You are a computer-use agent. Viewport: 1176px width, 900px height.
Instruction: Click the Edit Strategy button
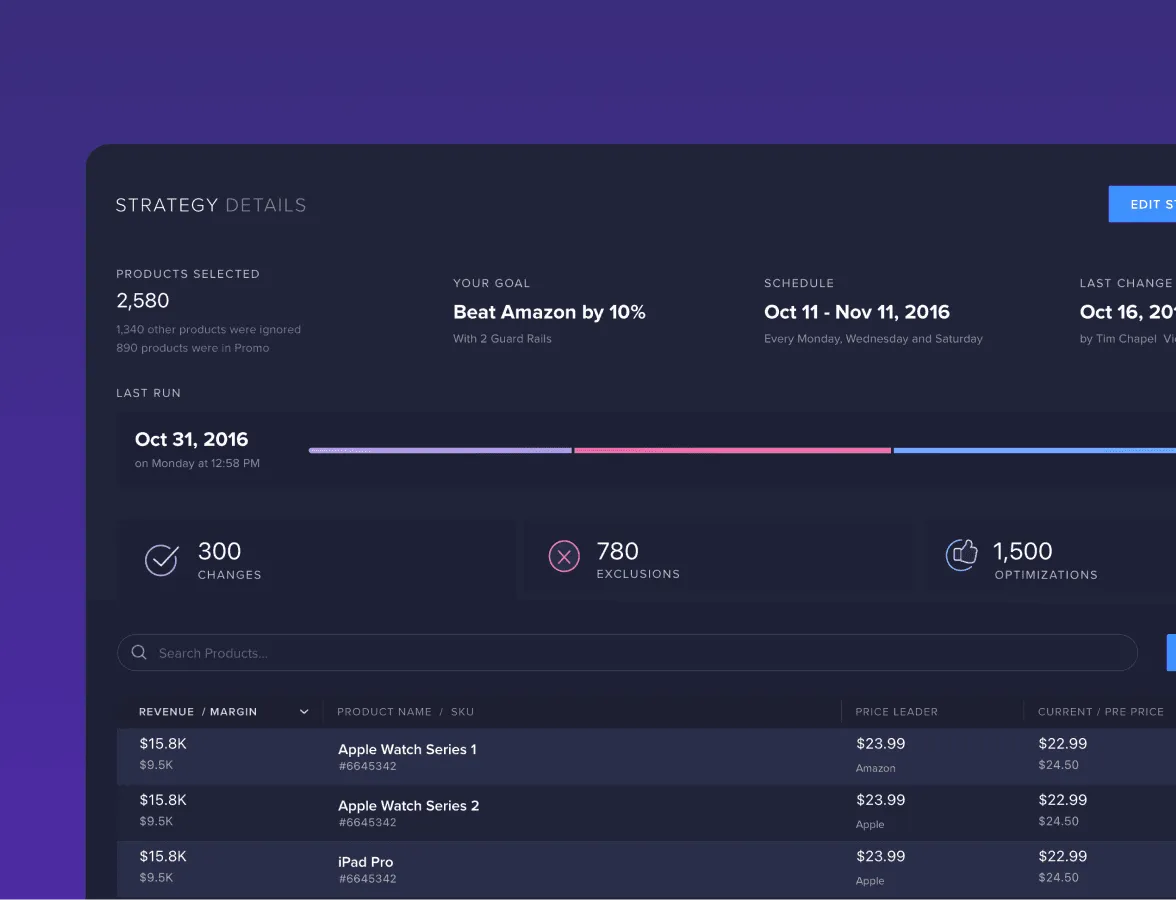(1142, 204)
